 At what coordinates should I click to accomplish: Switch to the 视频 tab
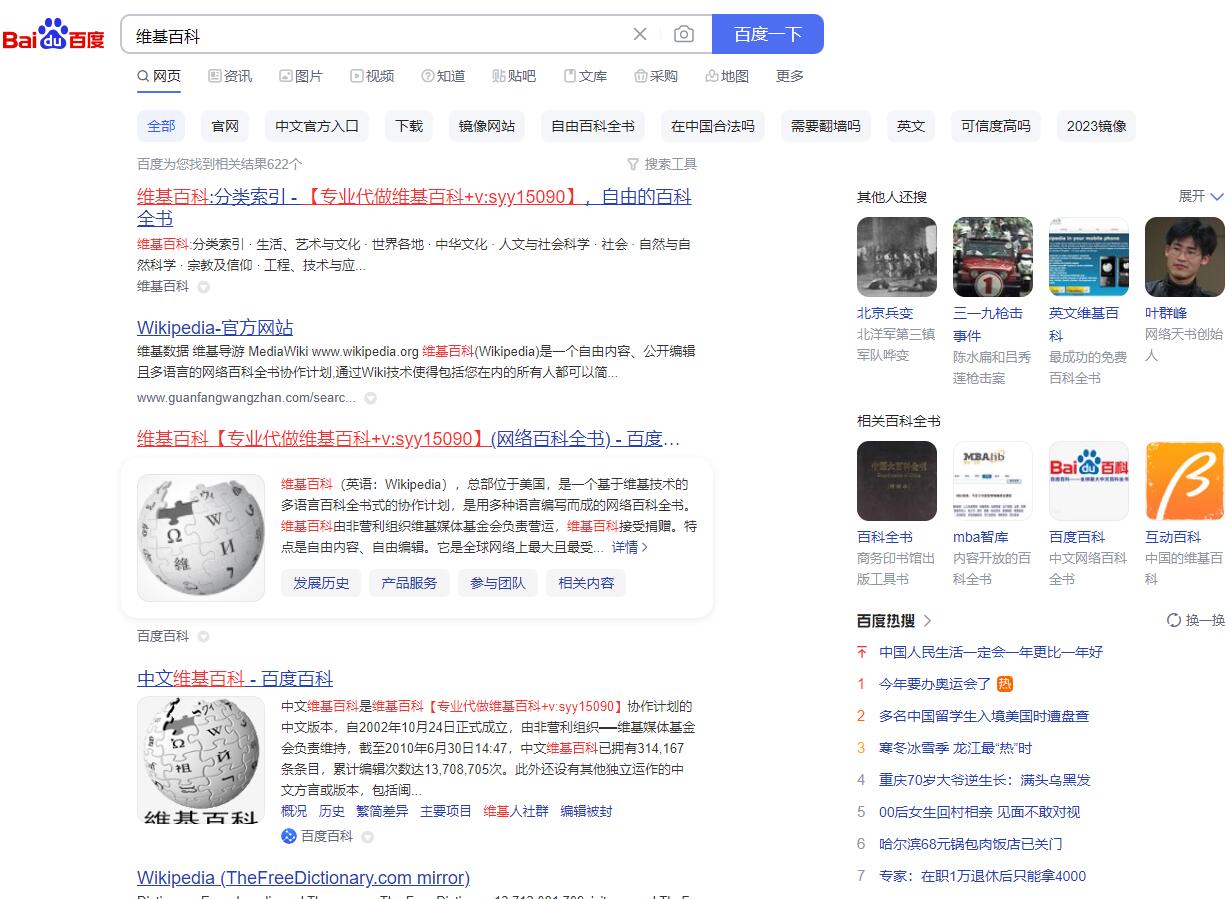point(372,76)
